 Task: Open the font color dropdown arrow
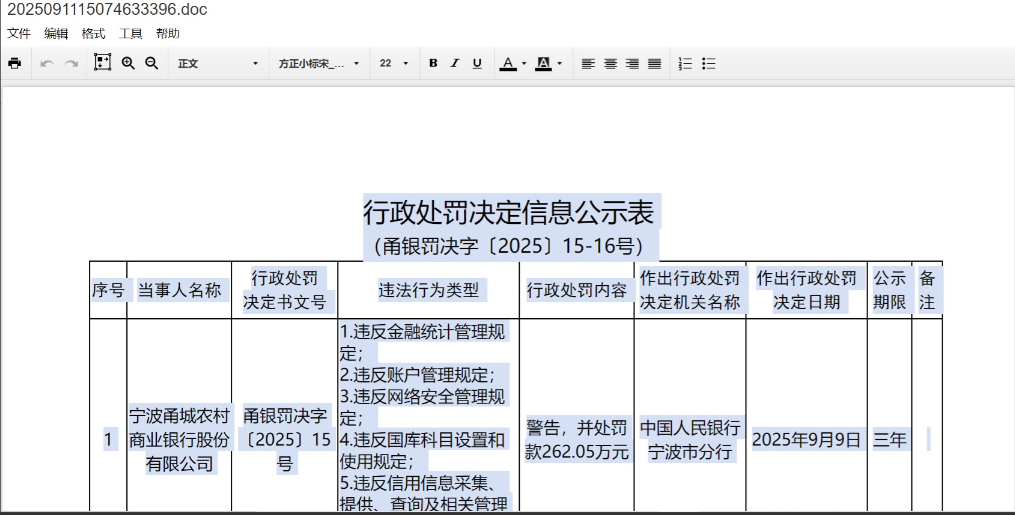coord(524,63)
